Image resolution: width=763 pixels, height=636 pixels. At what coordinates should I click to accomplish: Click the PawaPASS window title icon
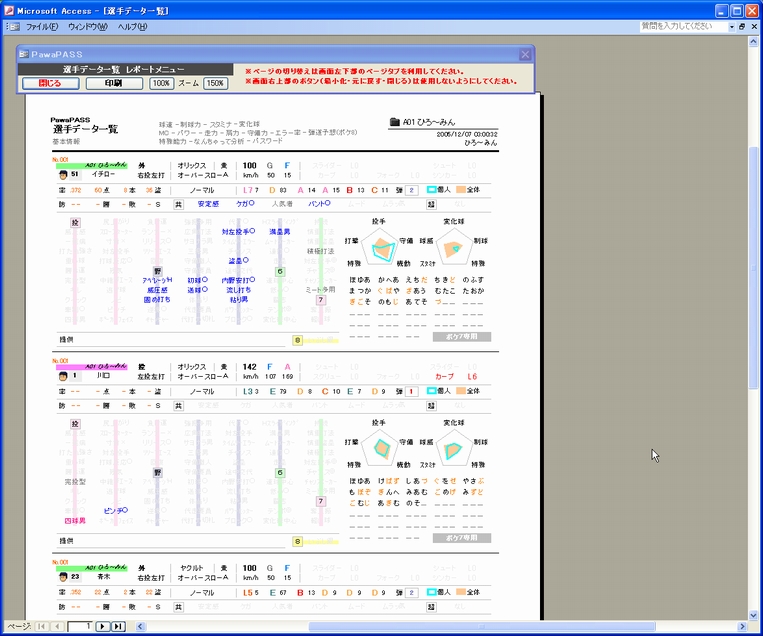[x=24, y=54]
